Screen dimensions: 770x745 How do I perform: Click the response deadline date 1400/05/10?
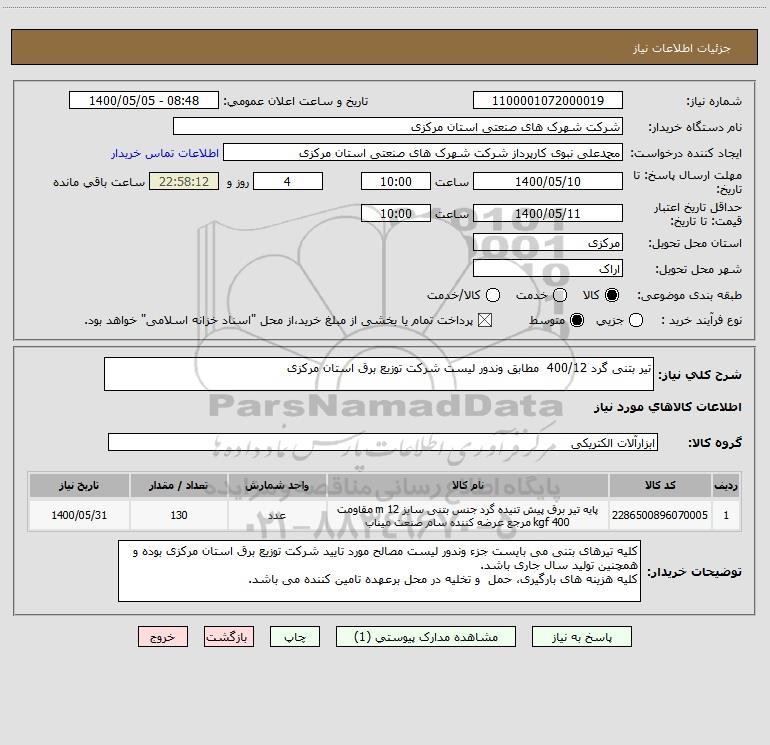548,181
